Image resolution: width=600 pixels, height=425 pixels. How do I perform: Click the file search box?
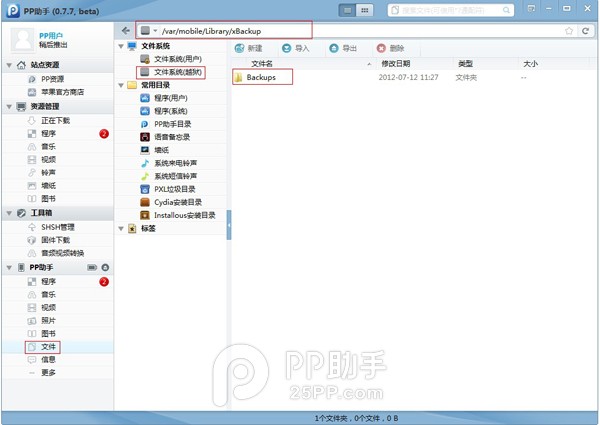pyautogui.click(x=450, y=10)
